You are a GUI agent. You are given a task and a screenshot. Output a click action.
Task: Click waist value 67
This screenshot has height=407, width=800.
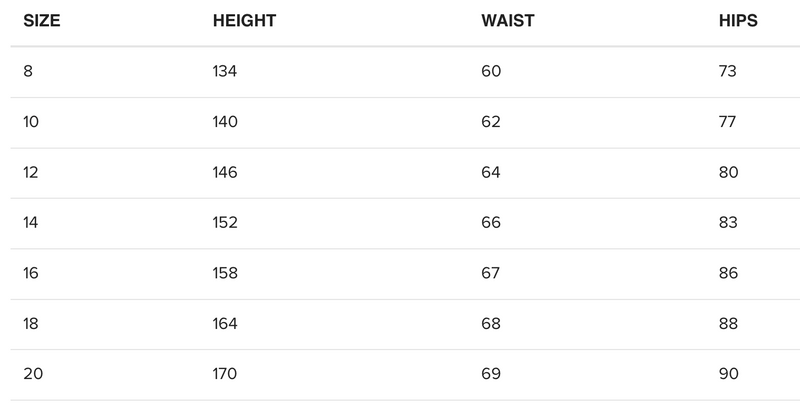coord(491,273)
